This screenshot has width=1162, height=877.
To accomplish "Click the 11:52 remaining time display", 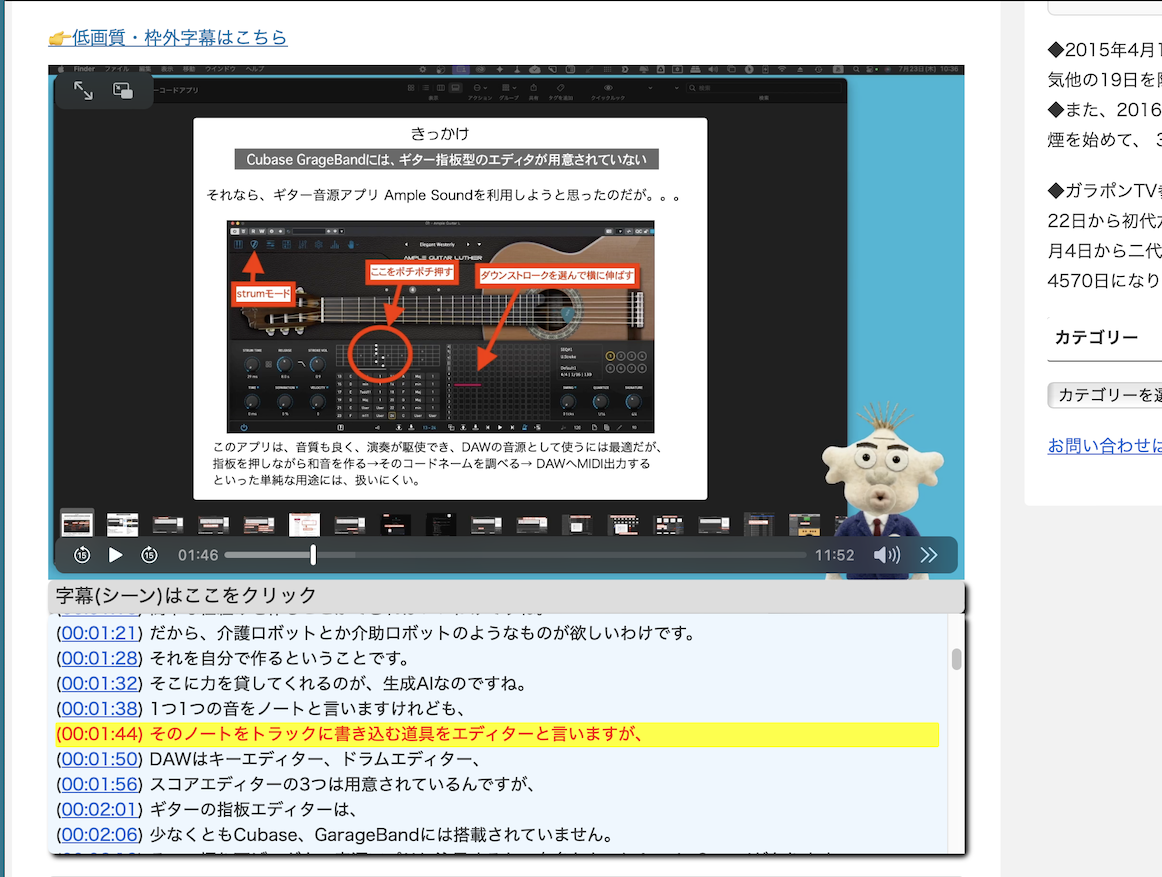I will tap(834, 555).
